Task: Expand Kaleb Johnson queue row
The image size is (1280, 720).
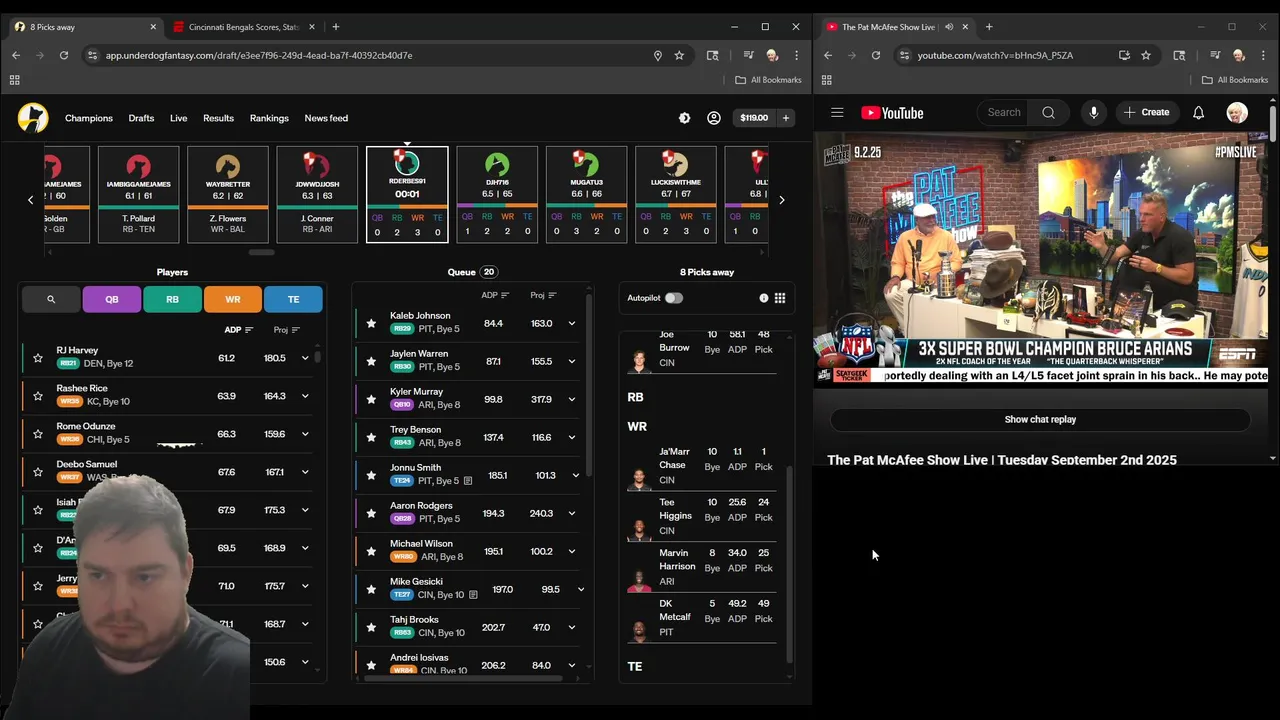Action: tap(572, 323)
